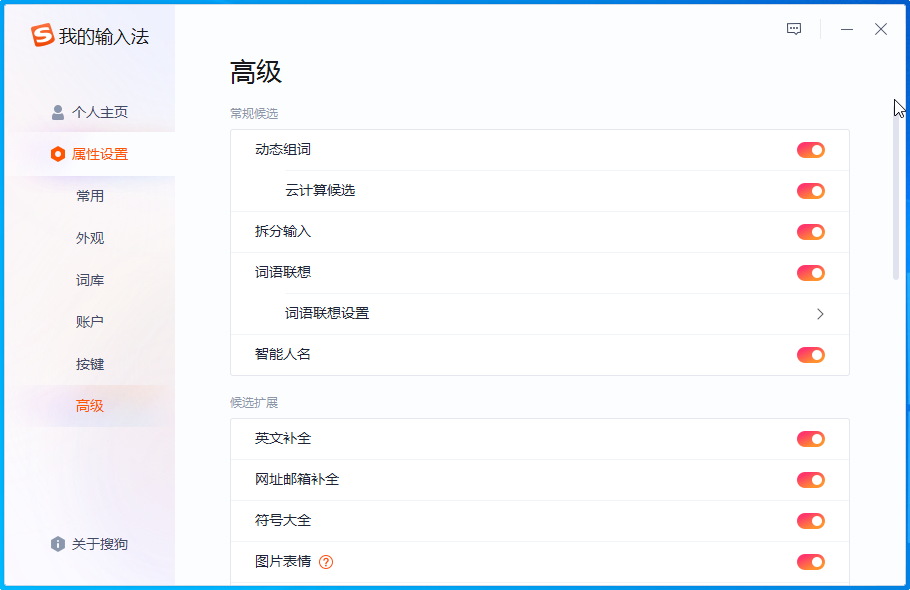Switch to 按键 settings tab
Viewport: 910px width, 590px height.
coord(90,364)
